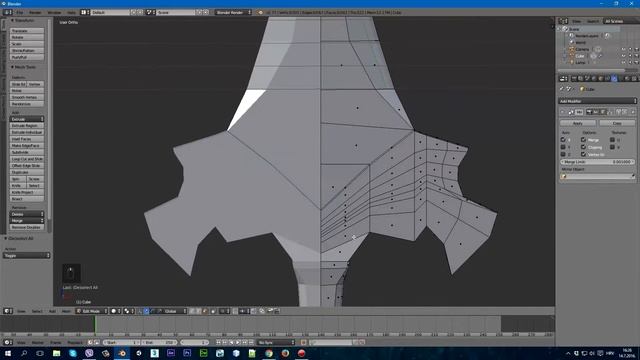The height and width of the screenshot is (360, 640).
Task: Collapse the Deselect All operator panel
Action: [6, 238]
